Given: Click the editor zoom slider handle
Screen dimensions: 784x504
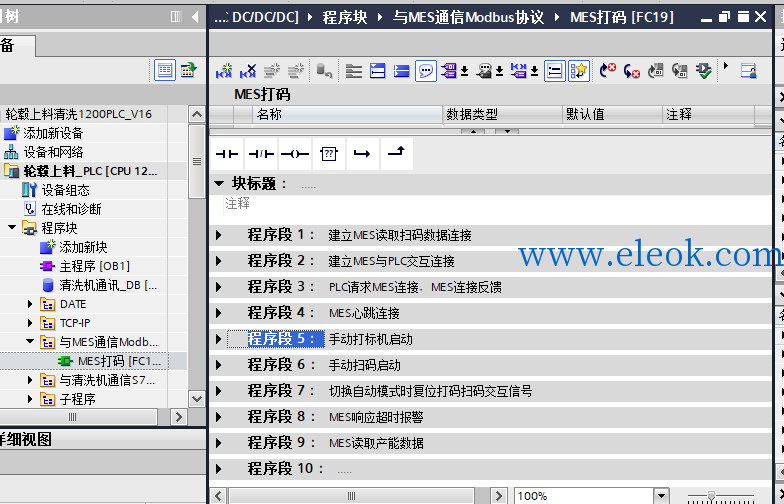Looking at the screenshot, I should (x=711, y=496).
